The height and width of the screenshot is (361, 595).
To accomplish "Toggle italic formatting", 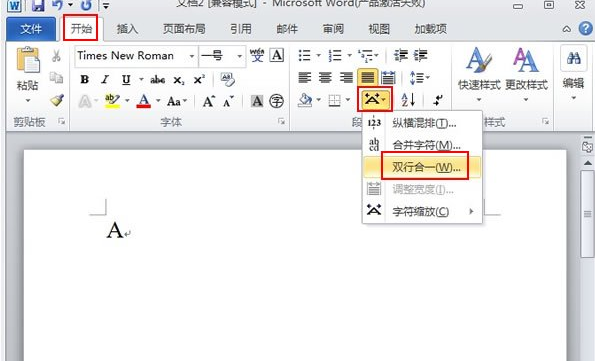I will [105, 79].
